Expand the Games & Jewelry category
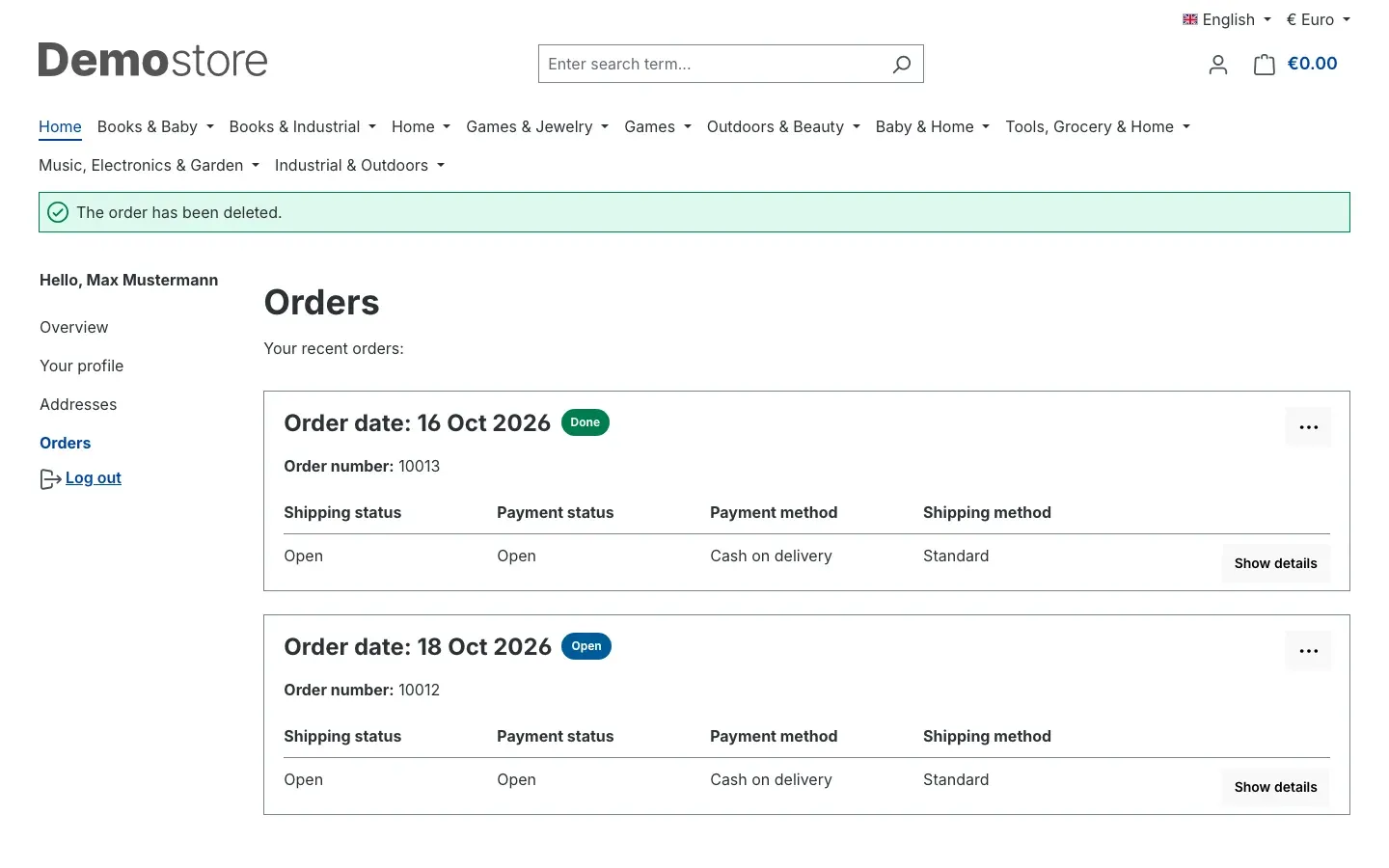1389x868 pixels. coord(537,126)
